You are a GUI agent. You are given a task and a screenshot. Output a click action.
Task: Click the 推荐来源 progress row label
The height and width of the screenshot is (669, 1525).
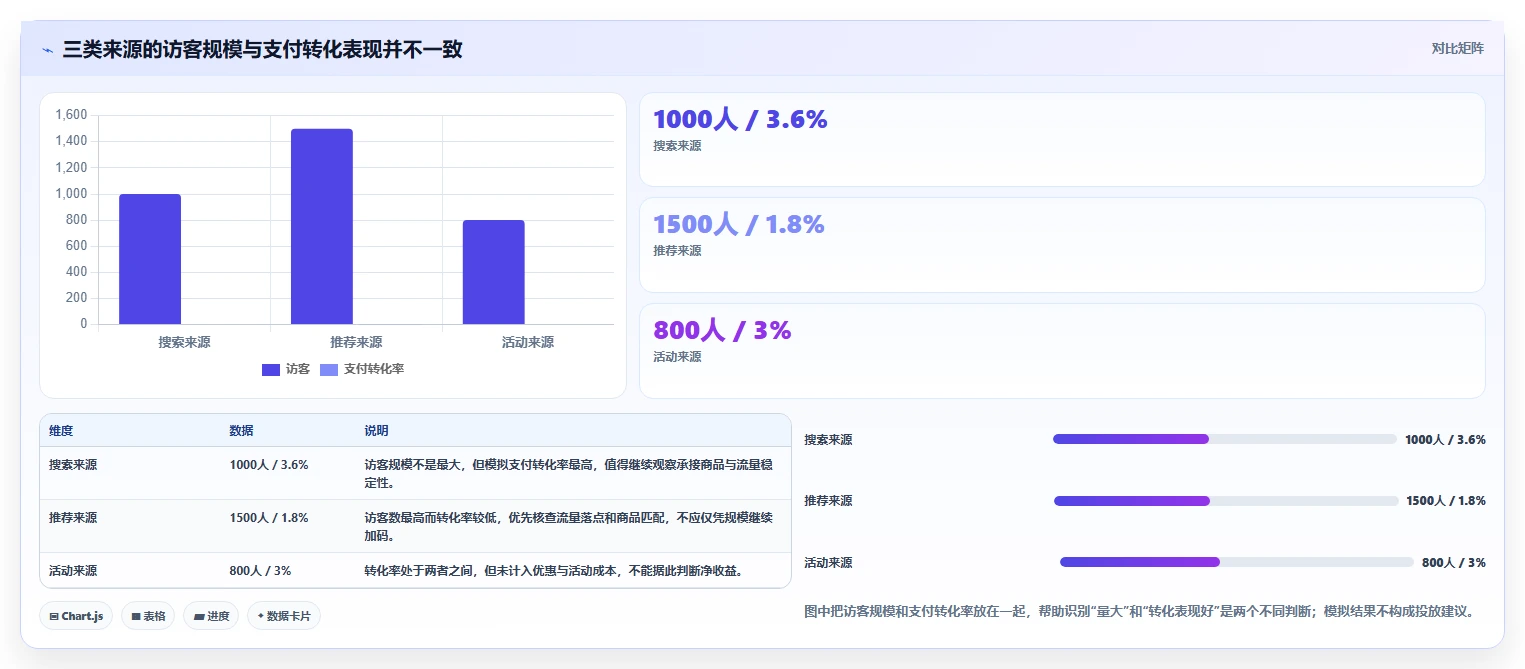[x=829, y=501]
